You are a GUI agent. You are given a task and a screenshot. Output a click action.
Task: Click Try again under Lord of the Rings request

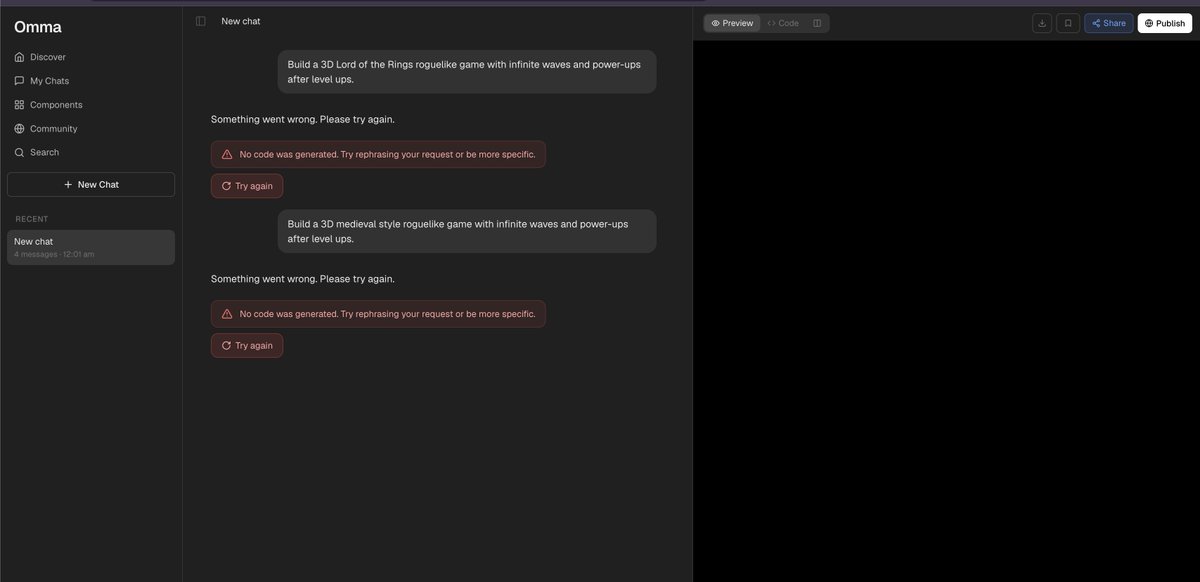point(247,186)
